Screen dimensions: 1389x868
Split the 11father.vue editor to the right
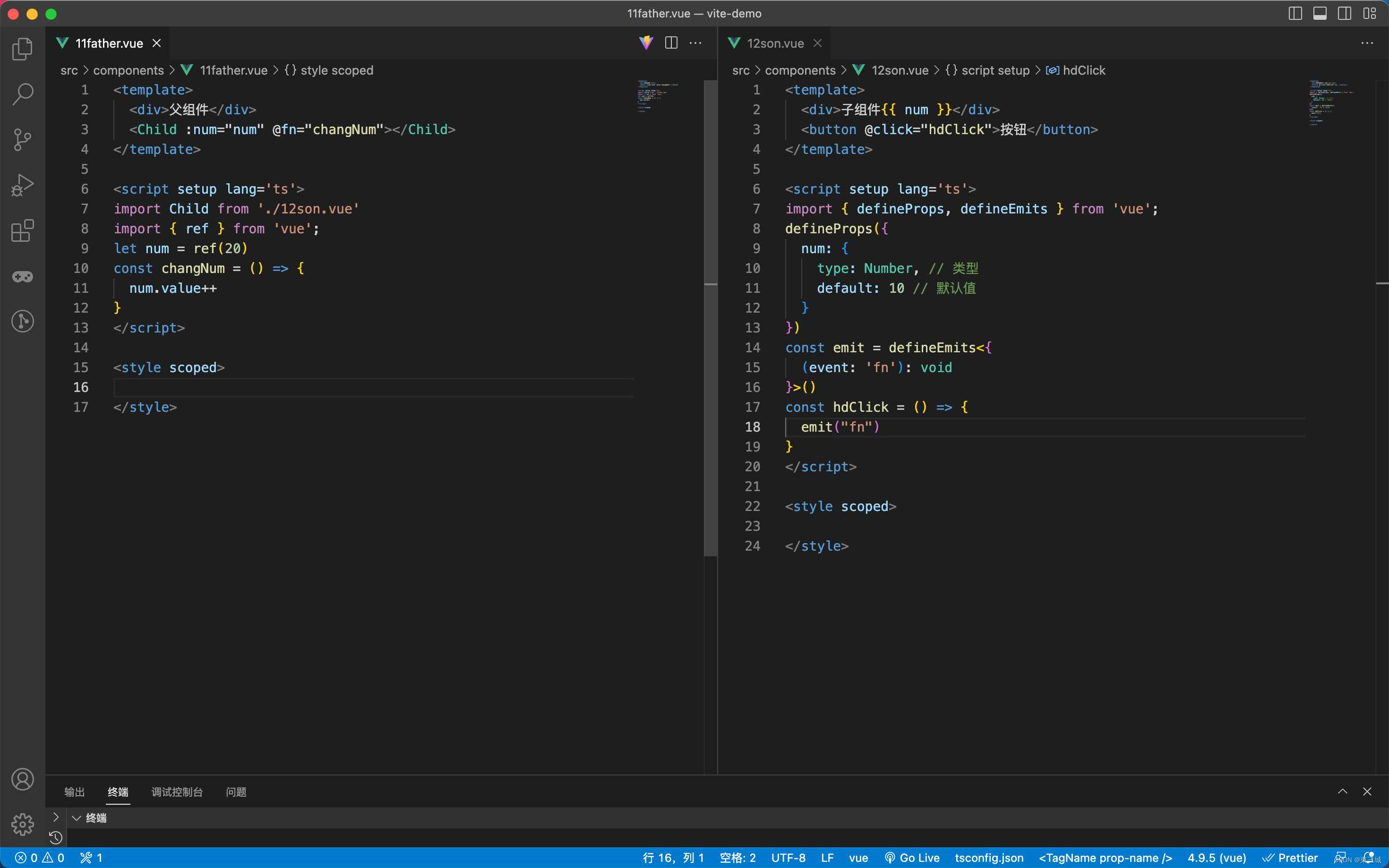(x=671, y=43)
